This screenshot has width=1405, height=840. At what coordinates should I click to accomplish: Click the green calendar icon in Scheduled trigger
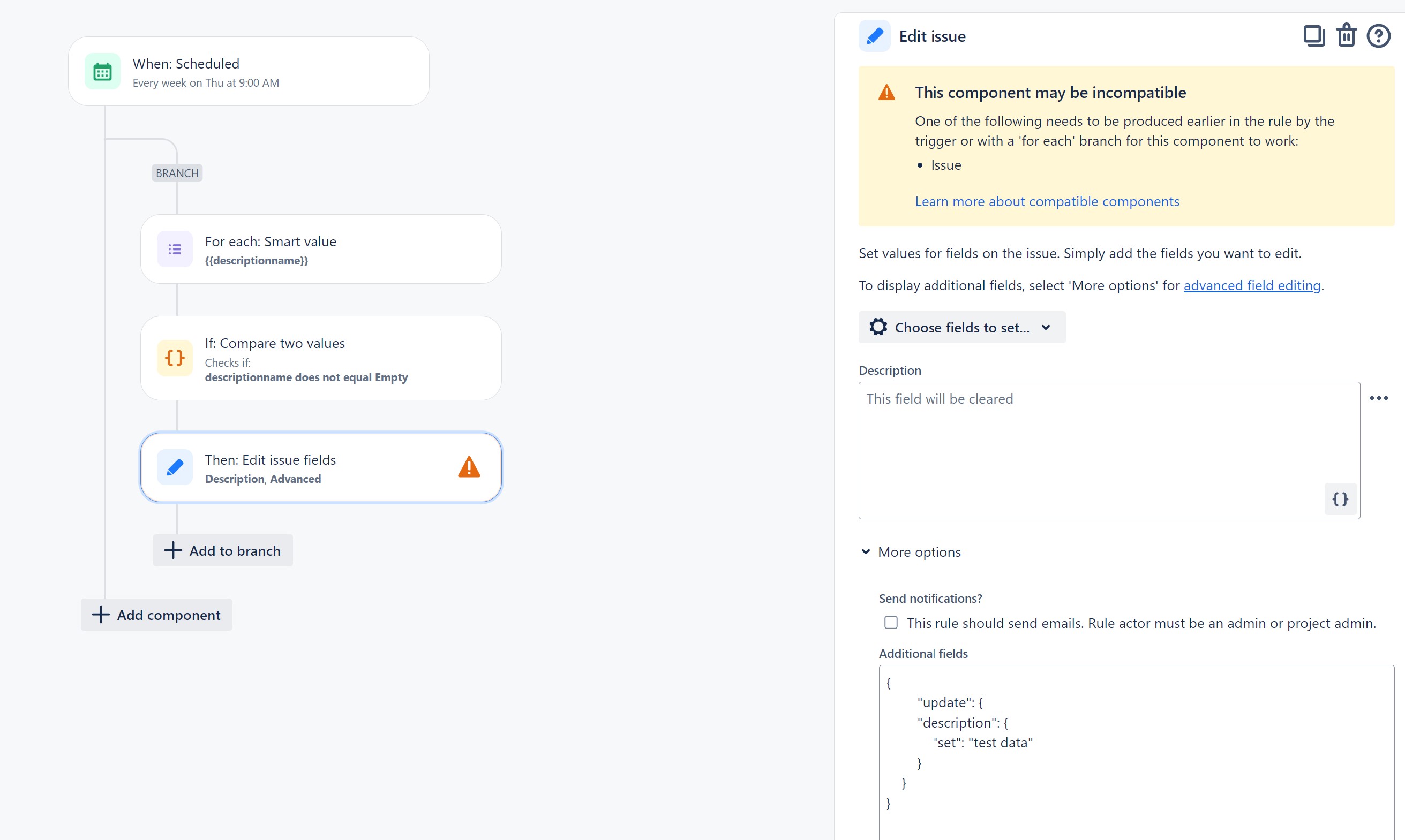coord(102,72)
